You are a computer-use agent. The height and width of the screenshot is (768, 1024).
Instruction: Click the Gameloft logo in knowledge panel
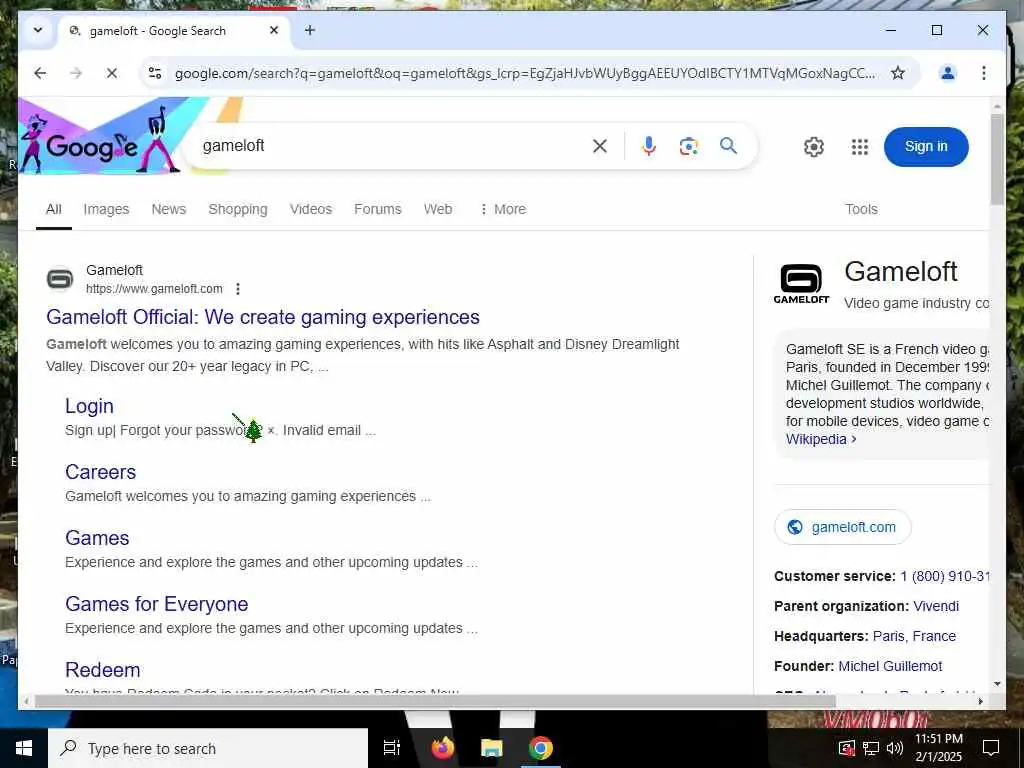(801, 283)
